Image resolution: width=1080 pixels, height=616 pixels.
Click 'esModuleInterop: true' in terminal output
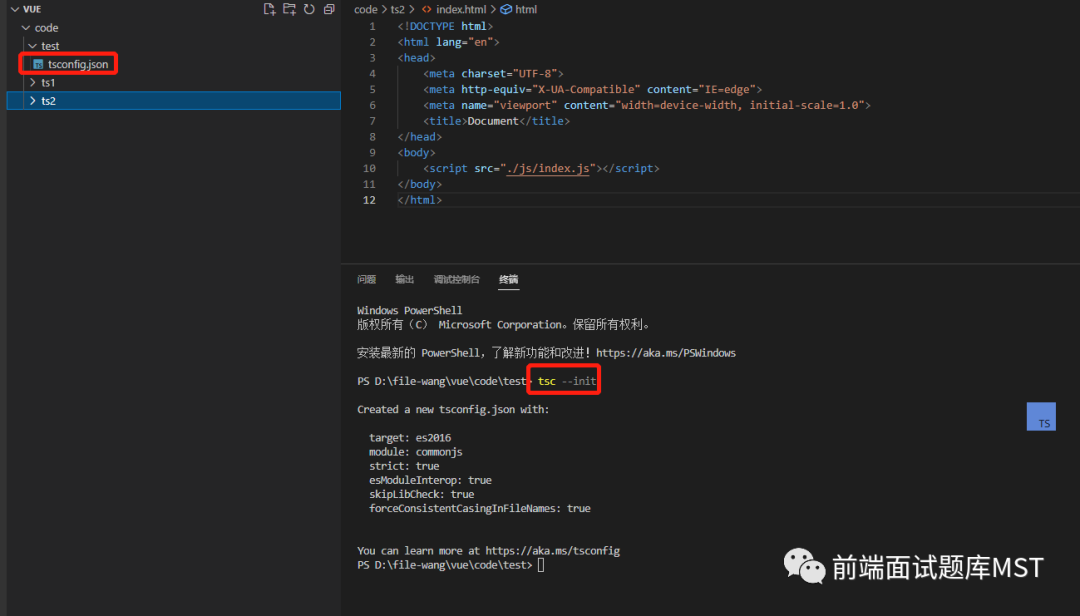(x=430, y=480)
